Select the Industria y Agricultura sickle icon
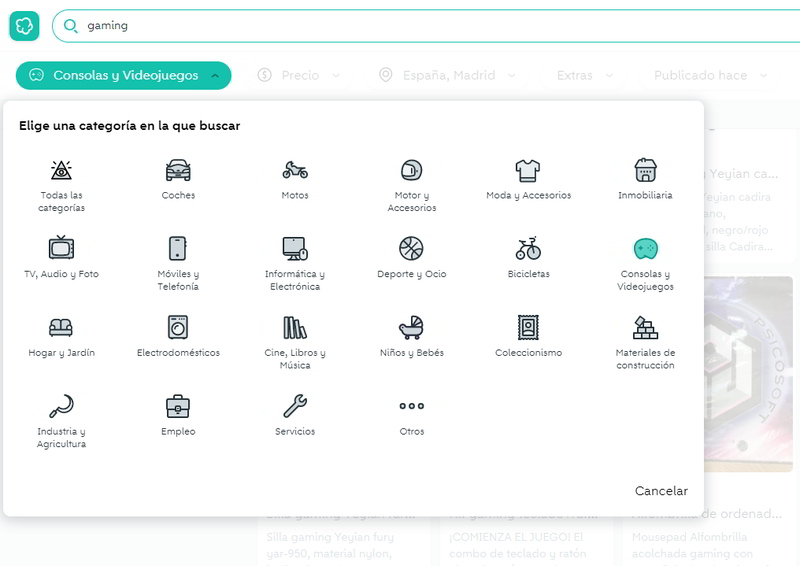800x566 pixels. click(x=61, y=406)
